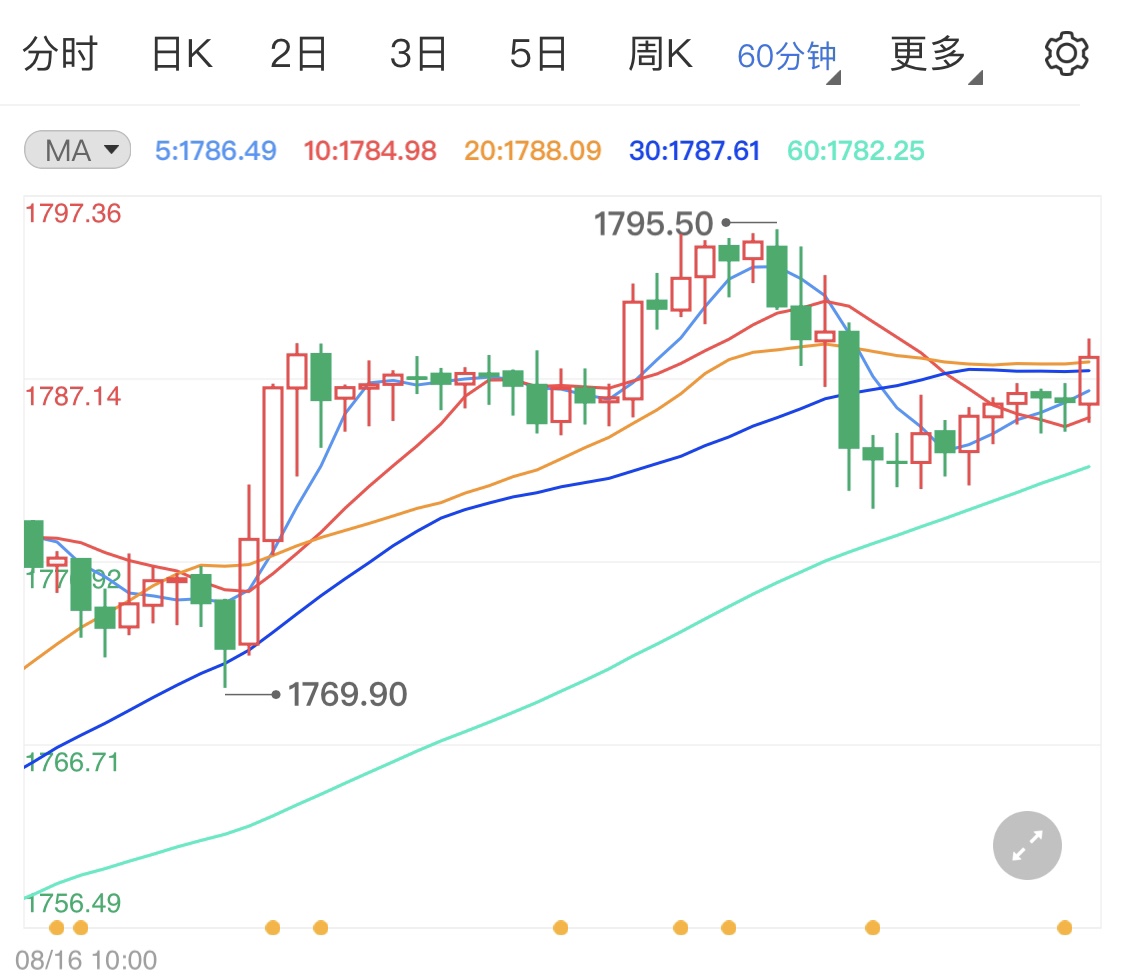Expand the 更多 dropdown menu
Viewport: 1125px width, 979px height.
(x=929, y=52)
